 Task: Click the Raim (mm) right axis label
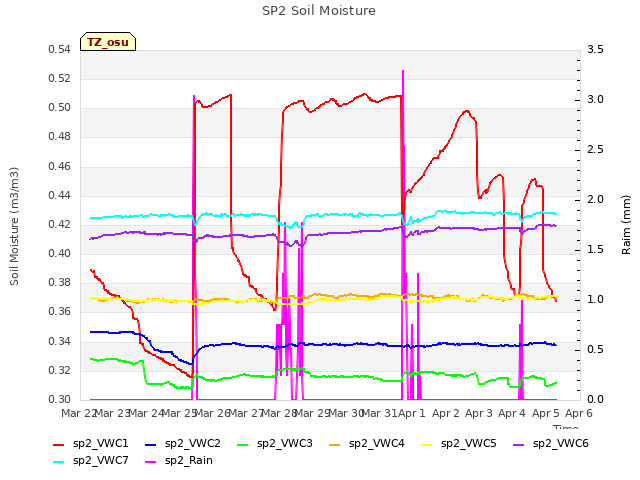tap(626, 225)
